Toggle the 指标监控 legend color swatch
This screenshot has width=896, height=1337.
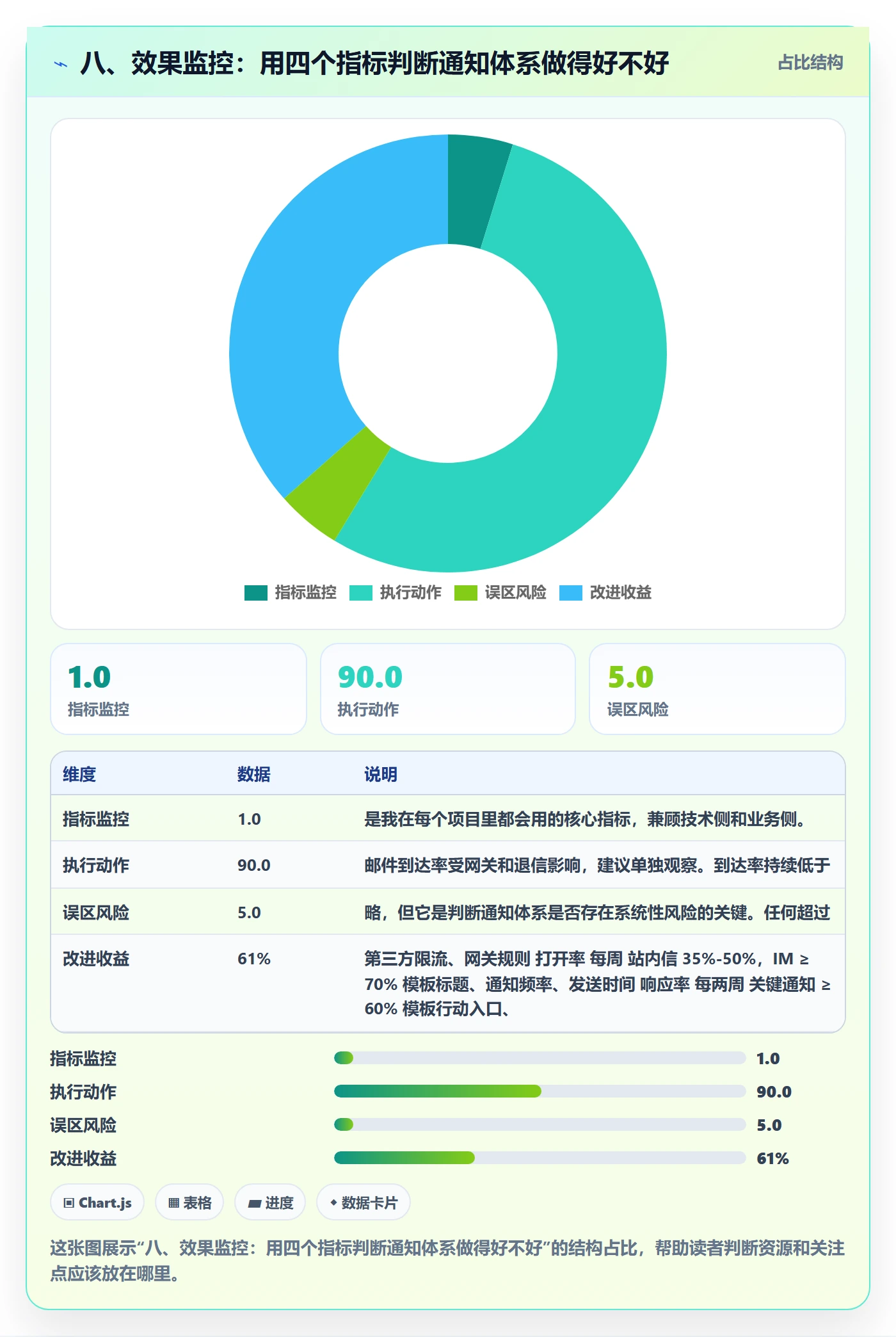tap(256, 593)
